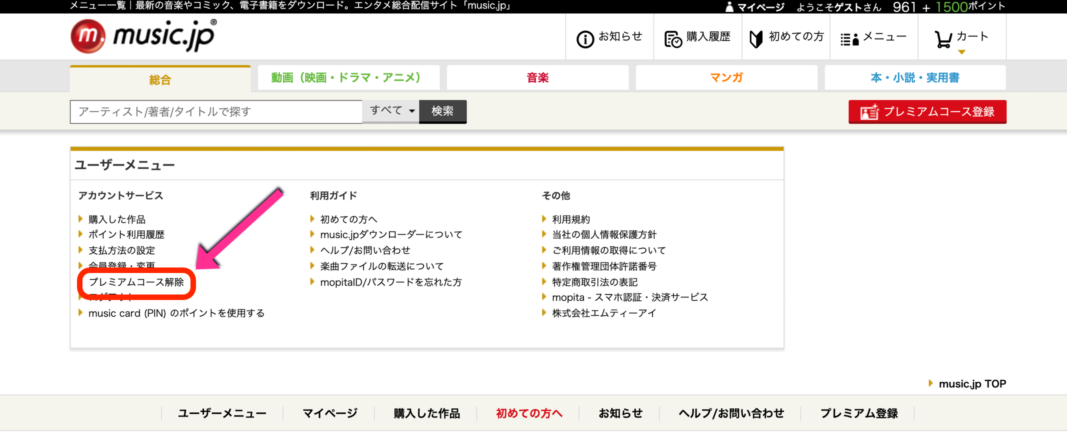The height and width of the screenshot is (433, 1067).
Task: Click the music.jp logo
Action: click(x=143, y=38)
